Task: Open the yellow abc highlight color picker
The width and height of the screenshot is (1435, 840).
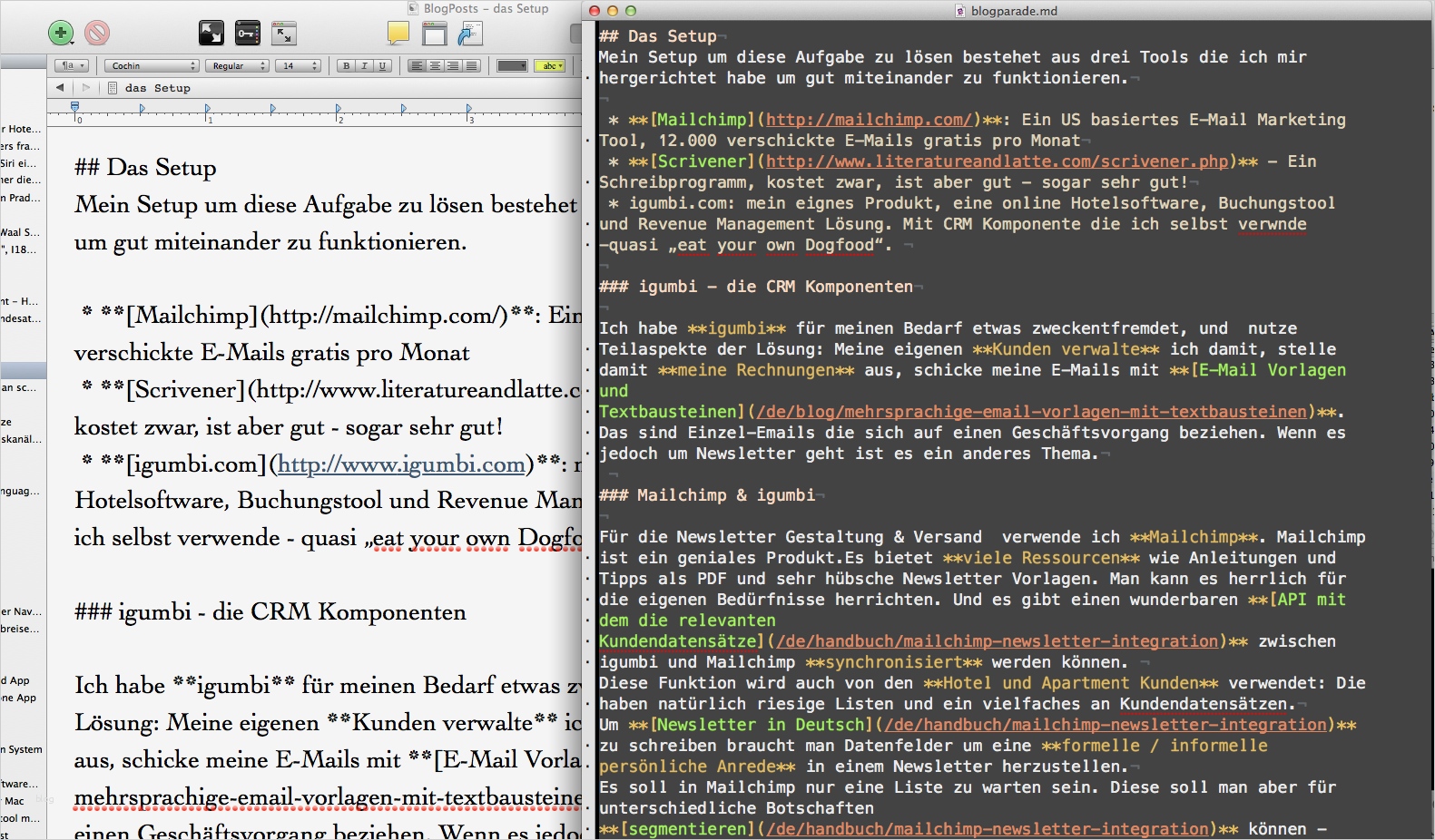Action: (550, 66)
